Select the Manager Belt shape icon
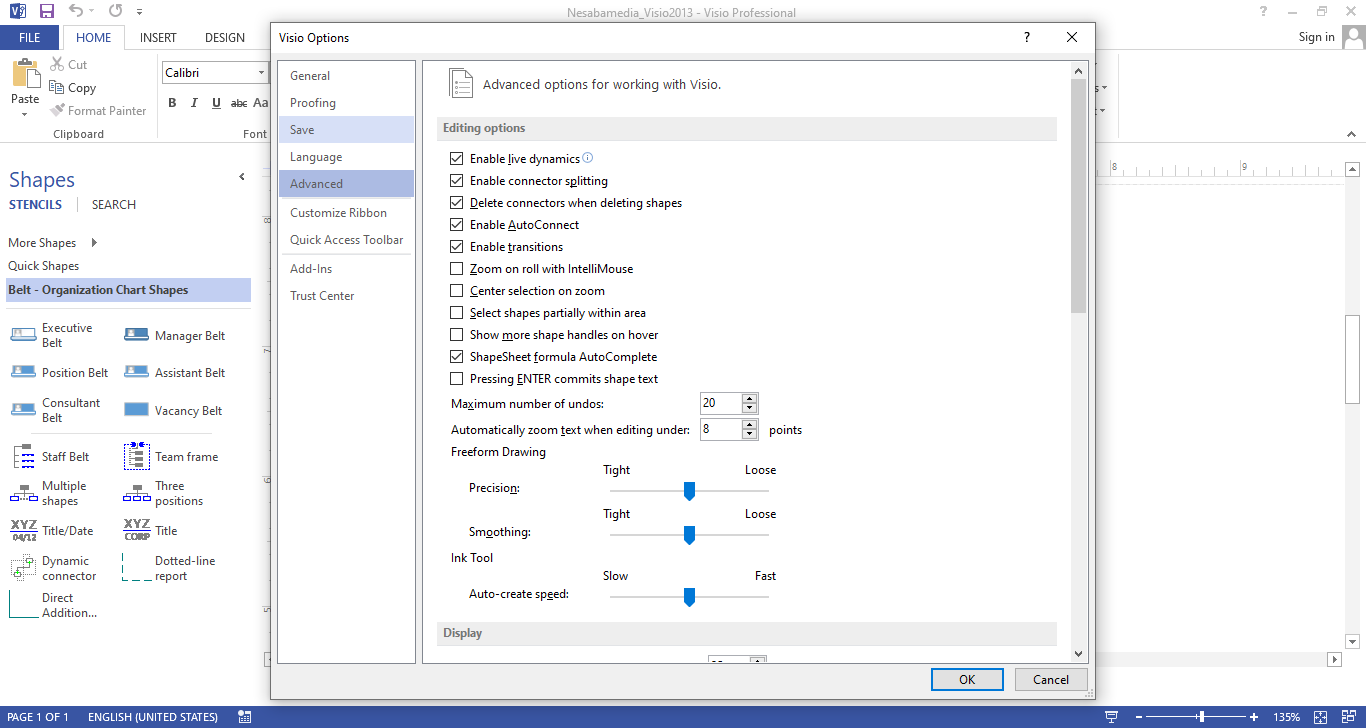 point(137,336)
